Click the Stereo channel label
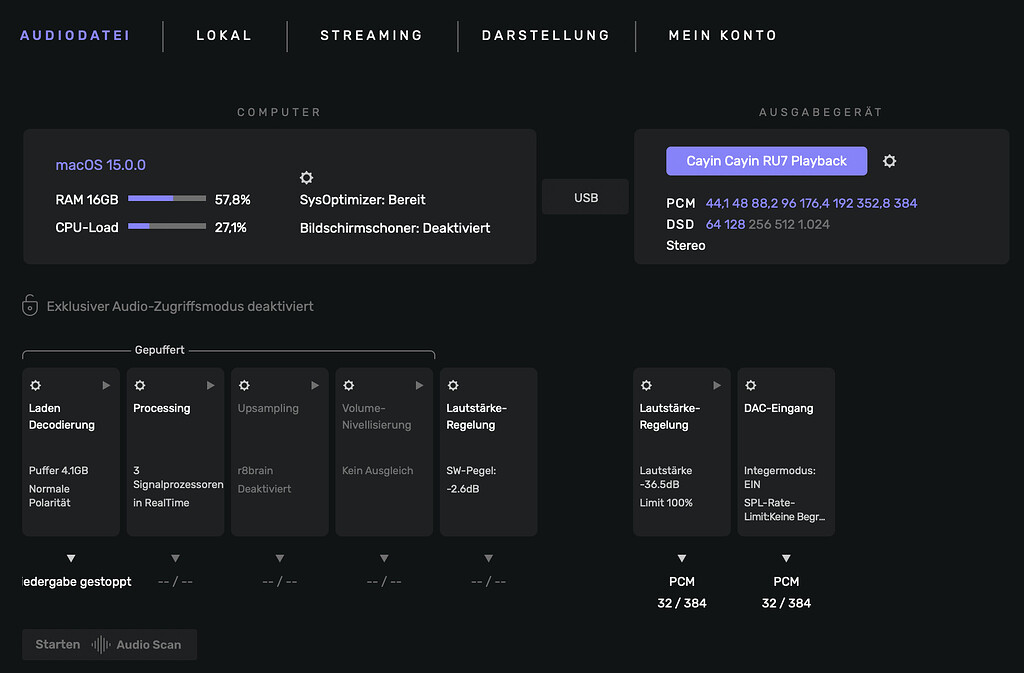The image size is (1024, 673). (686, 245)
